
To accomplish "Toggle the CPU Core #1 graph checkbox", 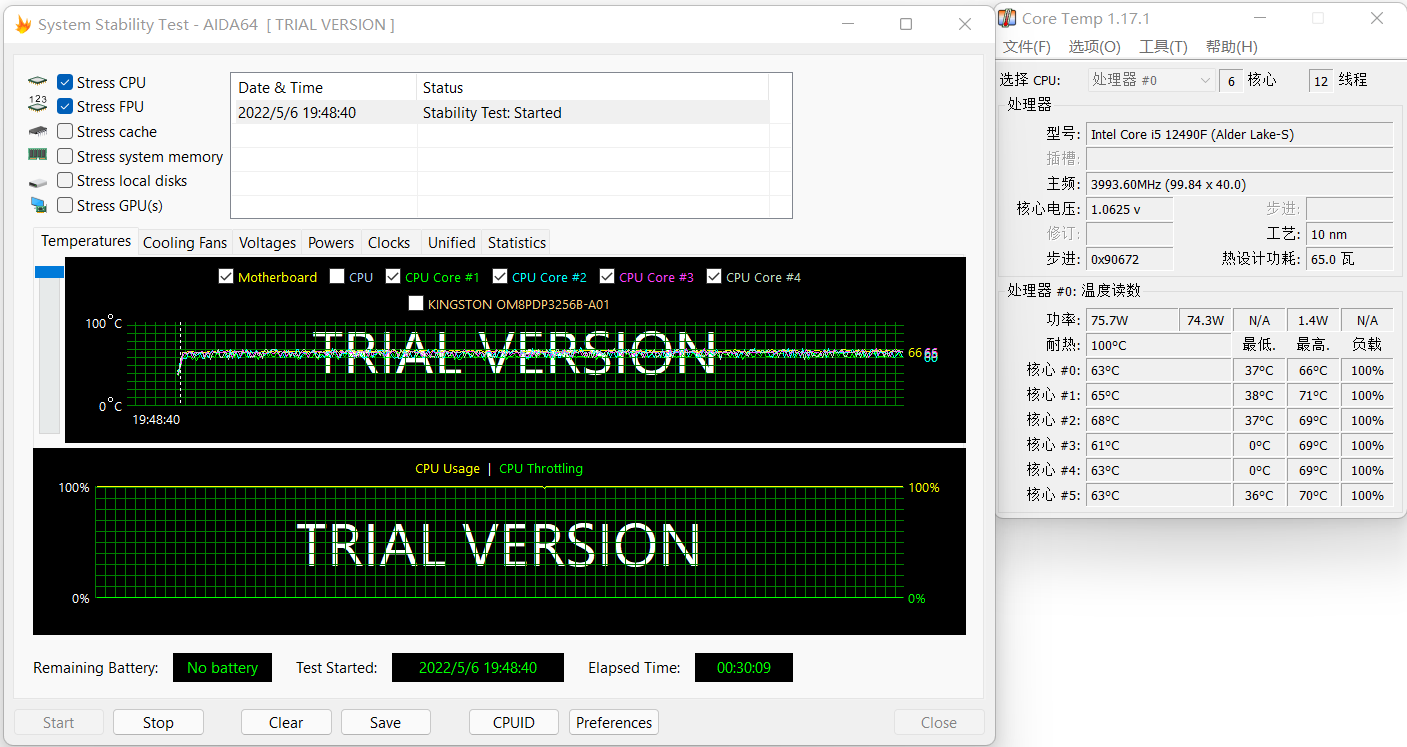I will pyautogui.click(x=393, y=277).
